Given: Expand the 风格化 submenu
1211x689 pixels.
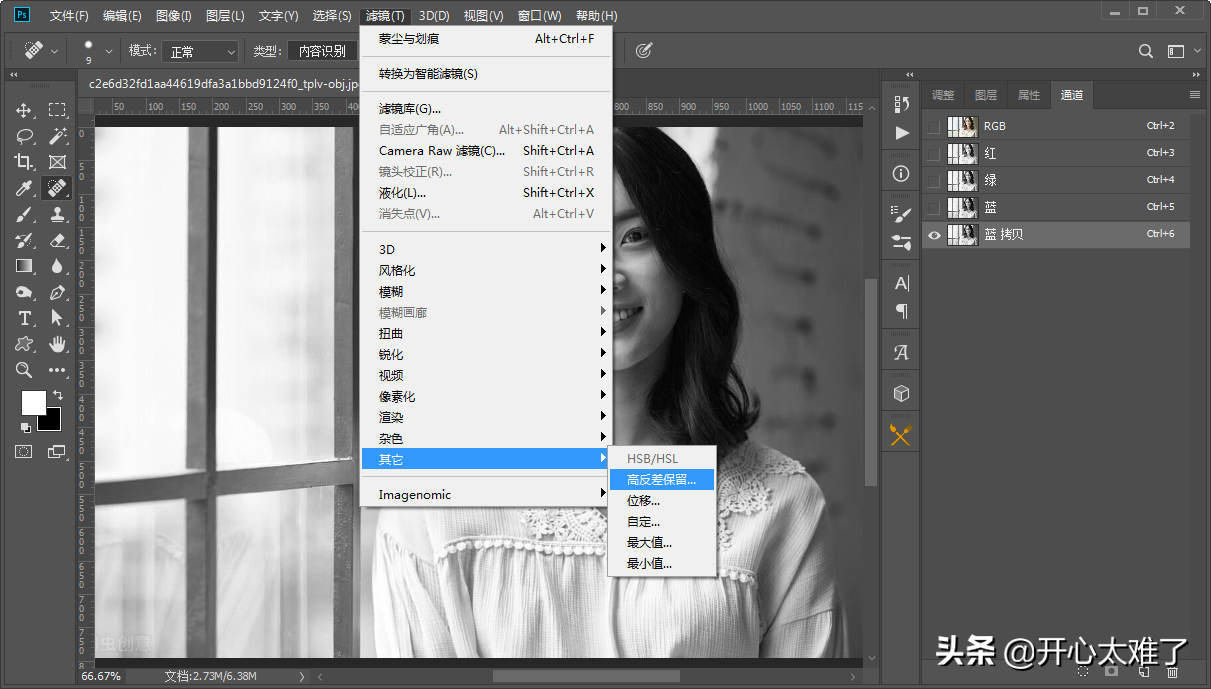Looking at the screenshot, I should [486, 270].
